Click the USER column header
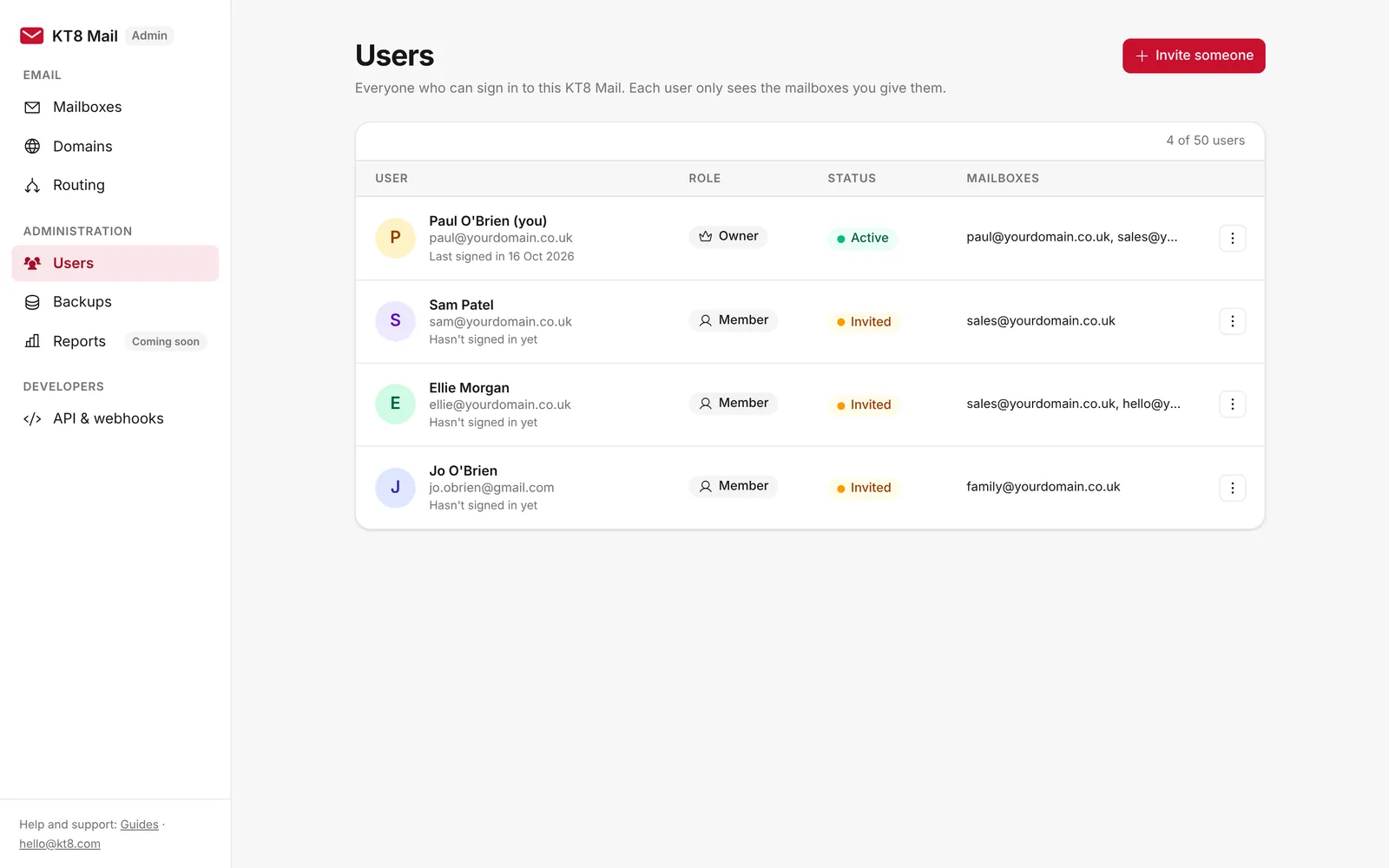Viewport: 1389px width, 868px height. tap(392, 178)
